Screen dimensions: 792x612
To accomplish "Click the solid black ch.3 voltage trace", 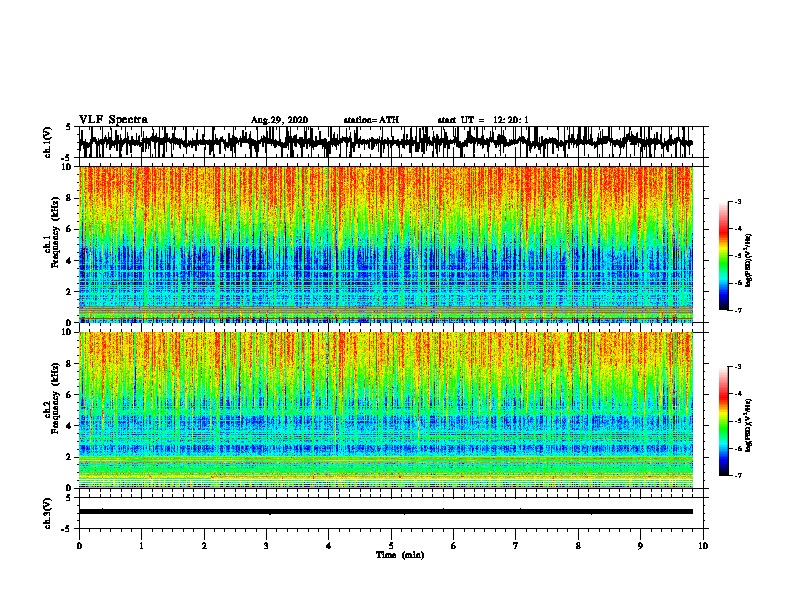I will [x=386, y=512].
